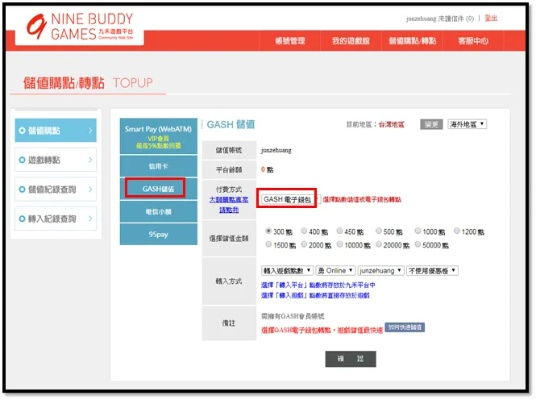Select the 9Spay payment tab
This screenshot has width=536, height=400.
click(x=158, y=234)
